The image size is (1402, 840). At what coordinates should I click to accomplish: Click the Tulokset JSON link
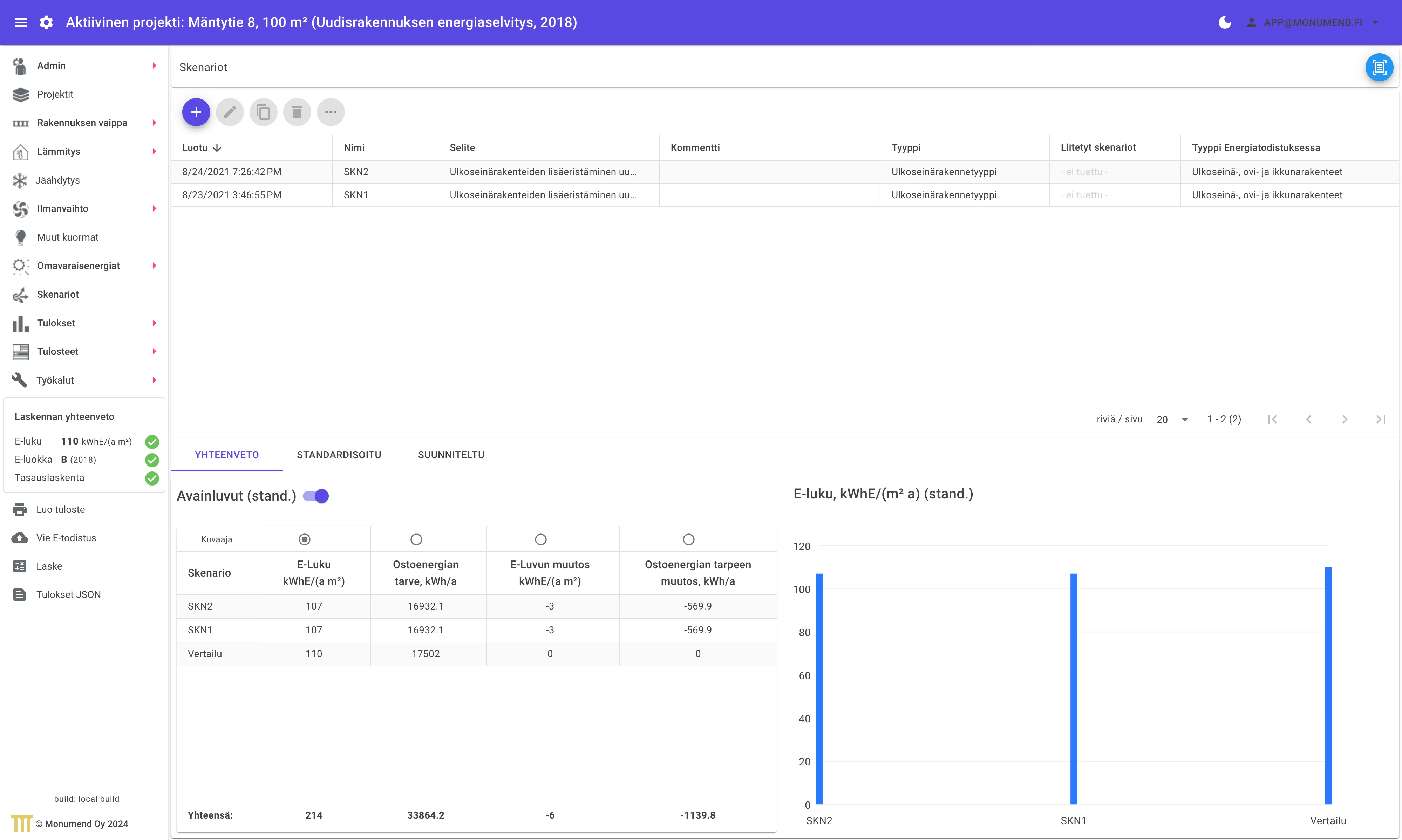pyautogui.click(x=68, y=594)
